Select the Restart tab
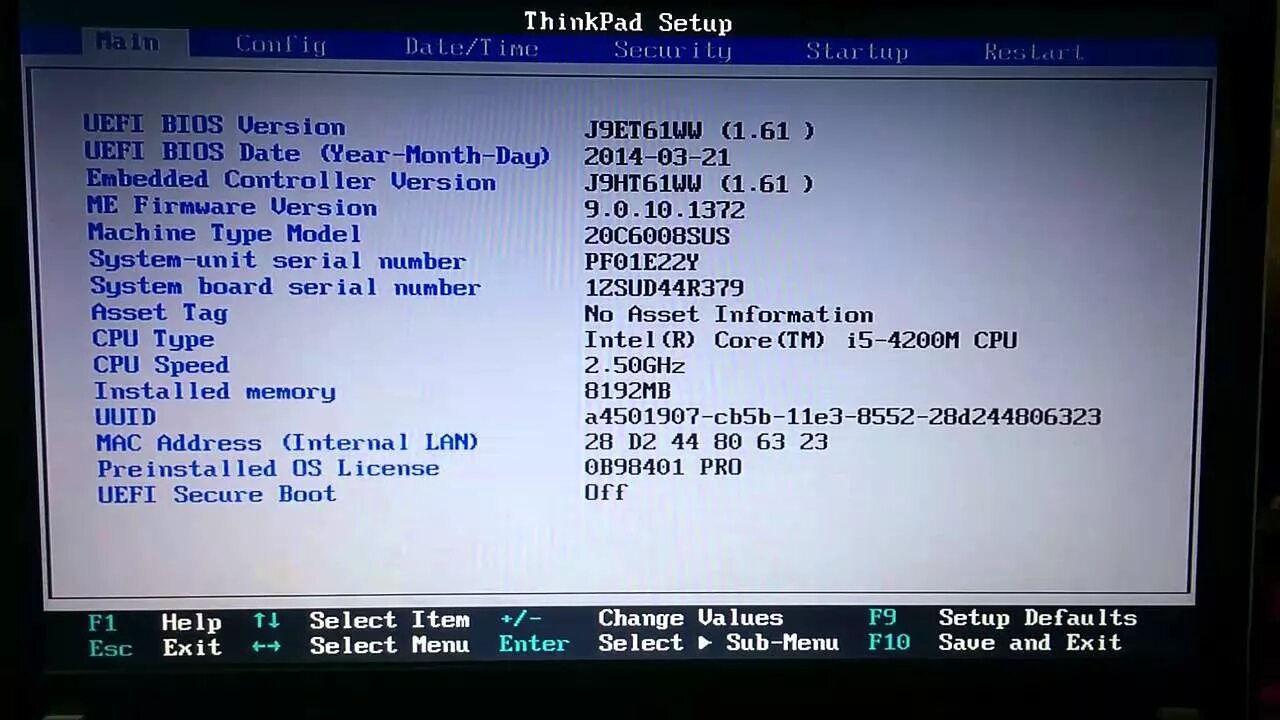Image resolution: width=1280 pixels, height=720 pixels. [1034, 52]
